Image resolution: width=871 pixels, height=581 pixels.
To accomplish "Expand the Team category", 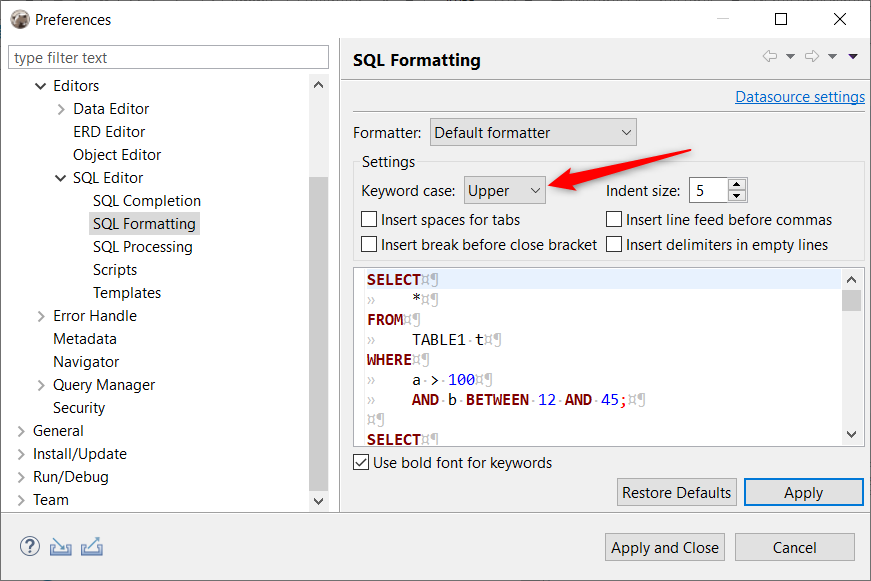I will (21, 500).
